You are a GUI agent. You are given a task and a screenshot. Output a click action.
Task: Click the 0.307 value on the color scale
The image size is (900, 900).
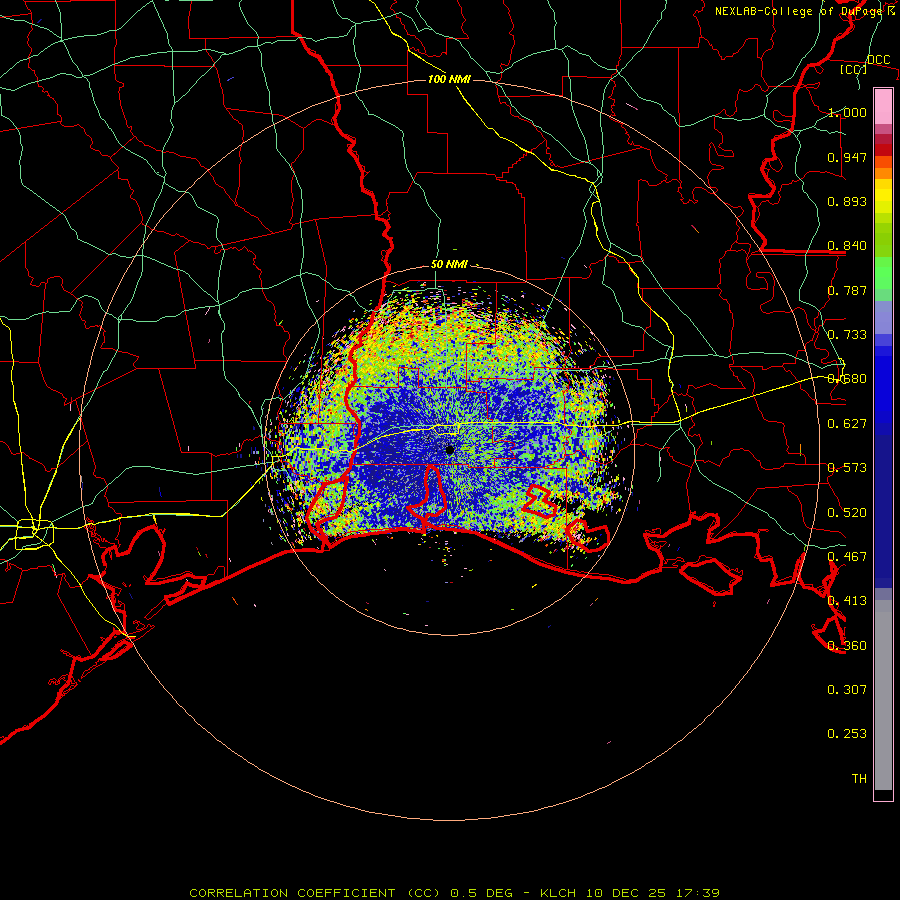(x=847, y=690)
